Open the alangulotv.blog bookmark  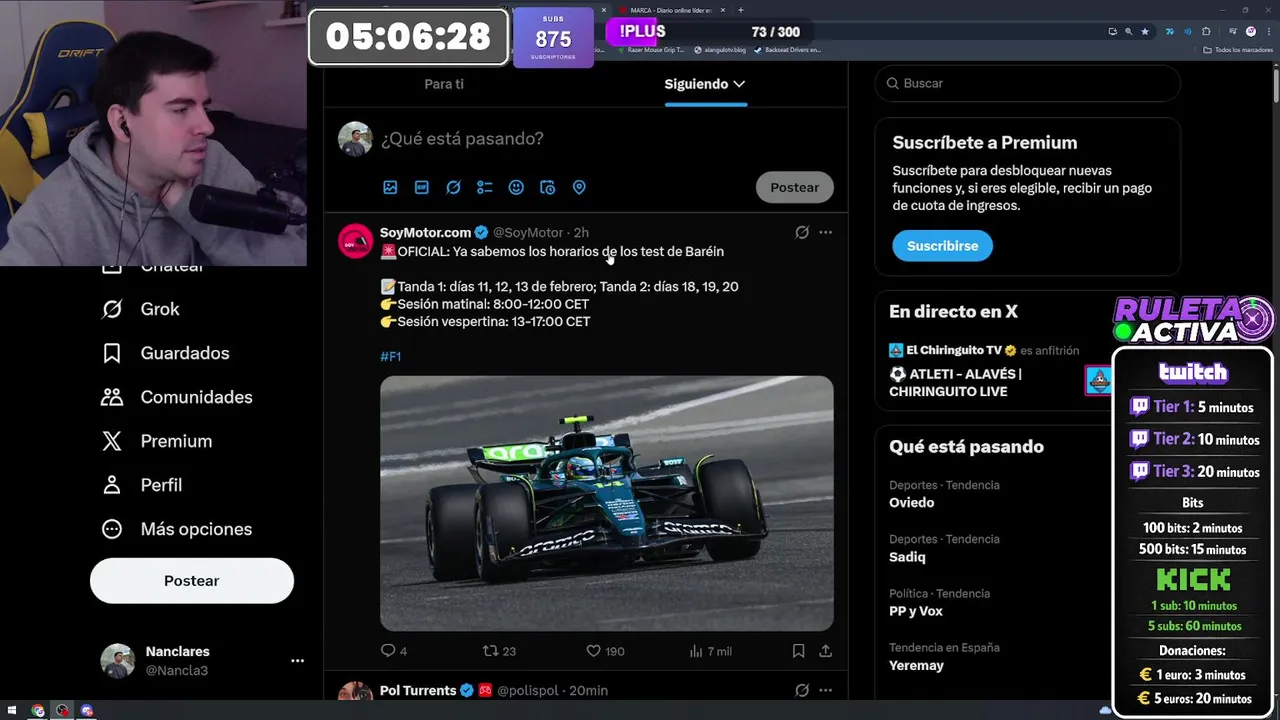tap(718, 49)
